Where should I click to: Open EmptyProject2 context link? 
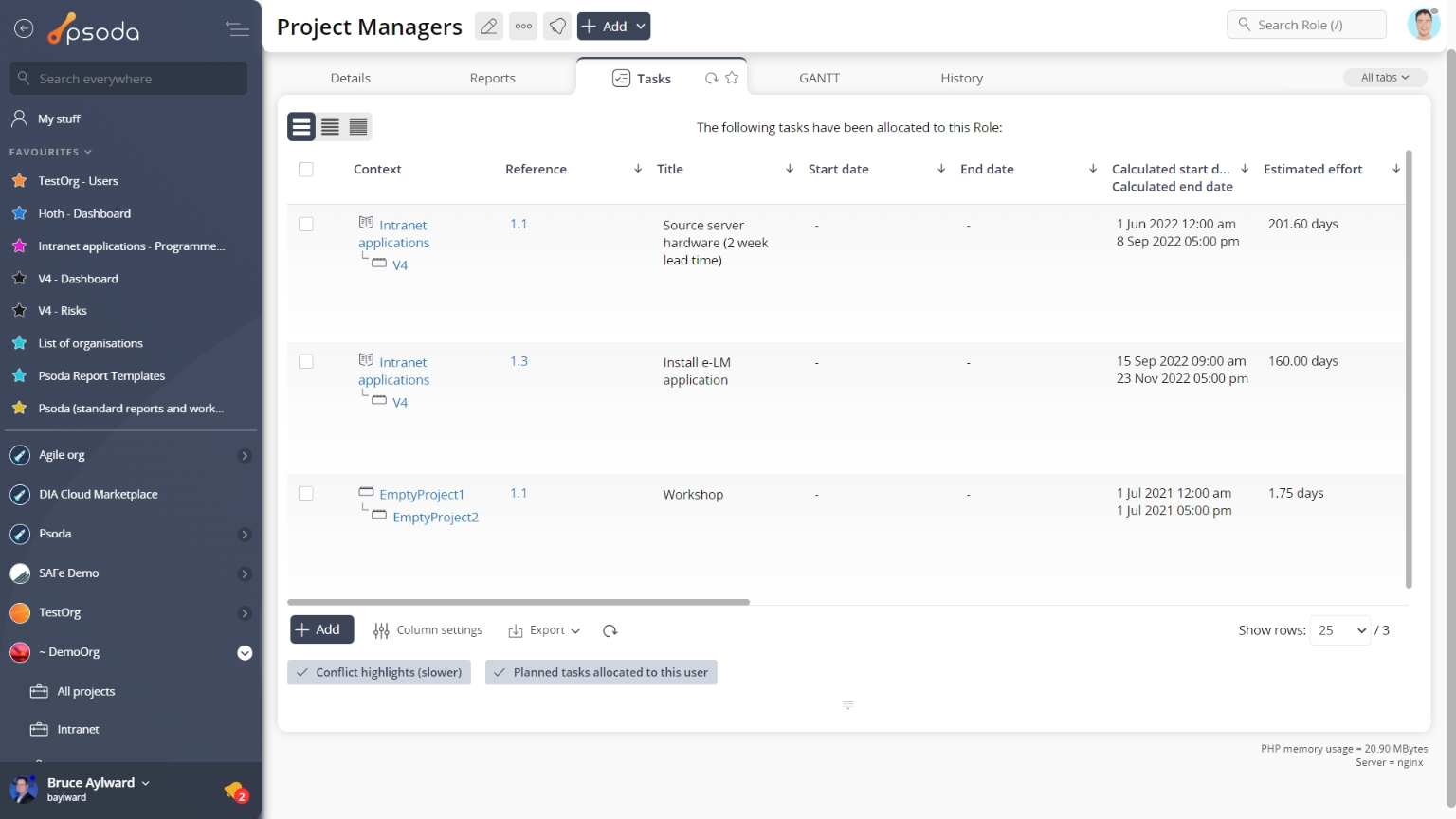(435, 517)
